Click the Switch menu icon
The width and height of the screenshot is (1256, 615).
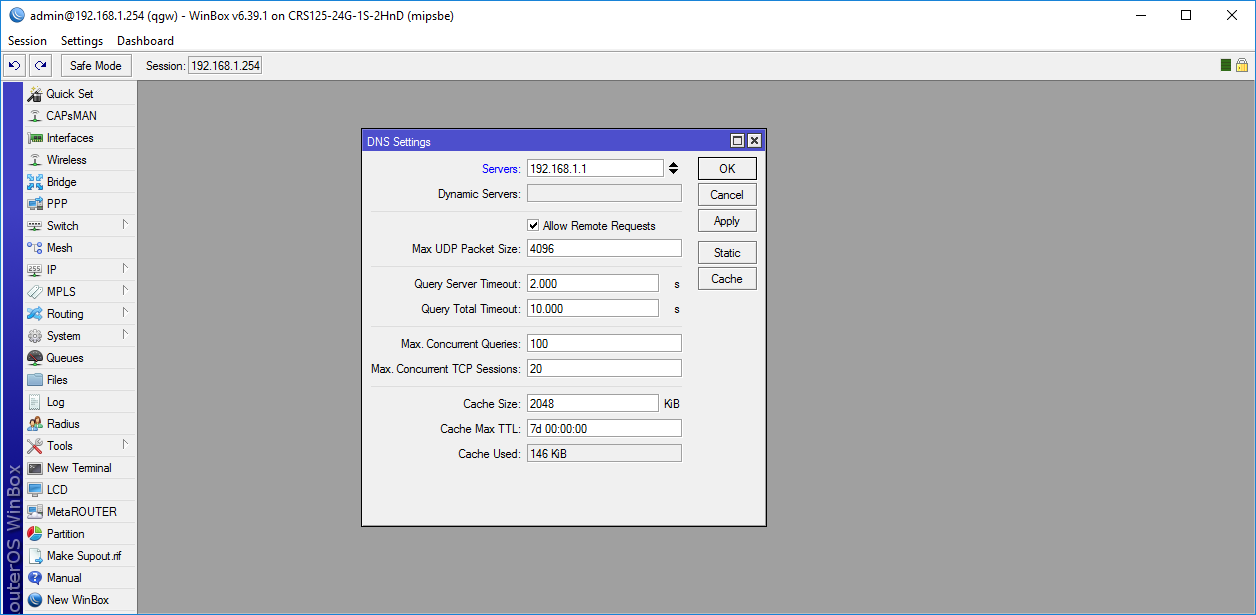(x=35, y=226)
